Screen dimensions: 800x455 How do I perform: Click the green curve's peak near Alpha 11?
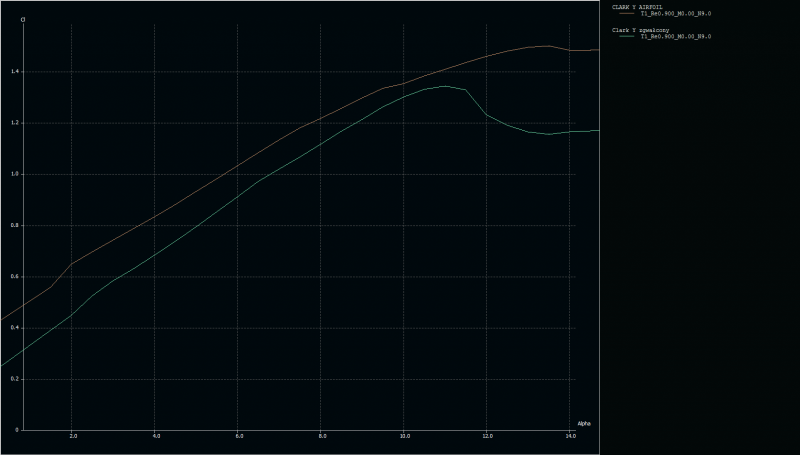tap(445, 86)
